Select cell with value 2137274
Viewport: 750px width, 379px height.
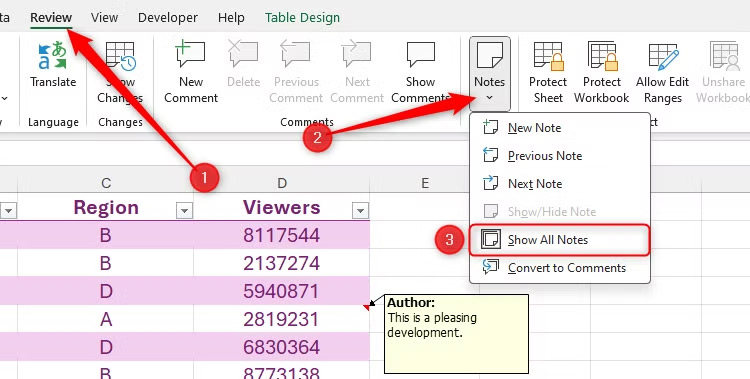click(282, 263)
